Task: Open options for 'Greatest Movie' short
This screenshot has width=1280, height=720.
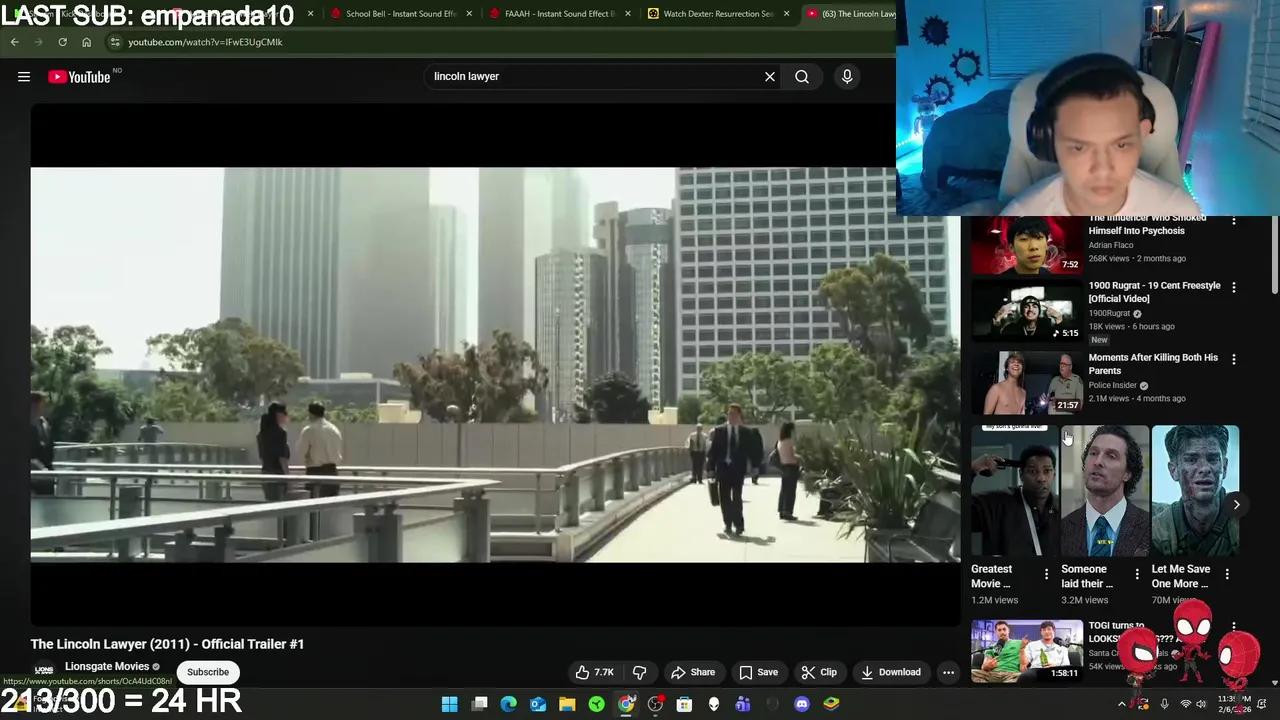Action: pyautogui.click(x=1046, y=574)
